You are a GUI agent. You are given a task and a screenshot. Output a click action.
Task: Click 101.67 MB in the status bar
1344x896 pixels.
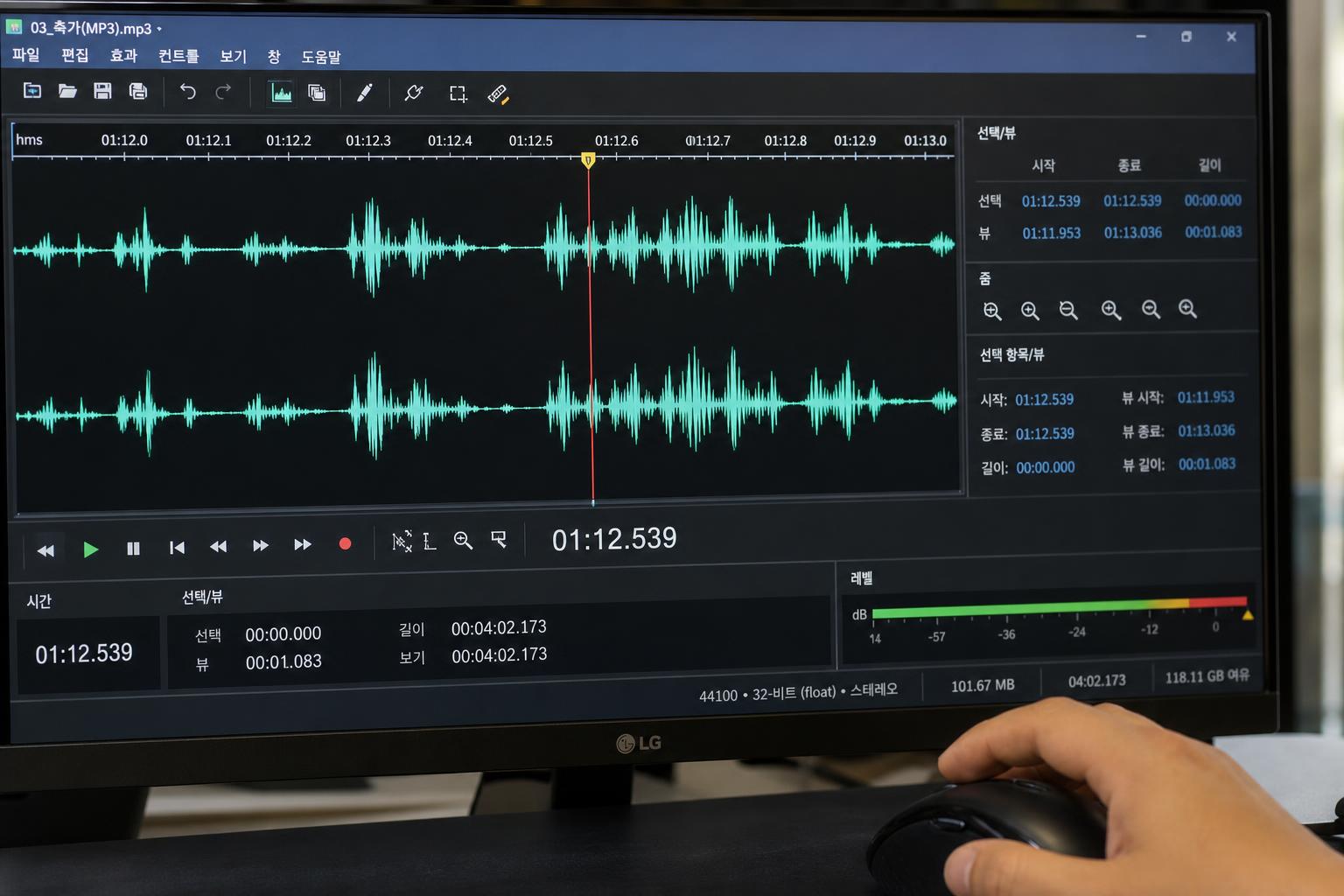point(983,685)
